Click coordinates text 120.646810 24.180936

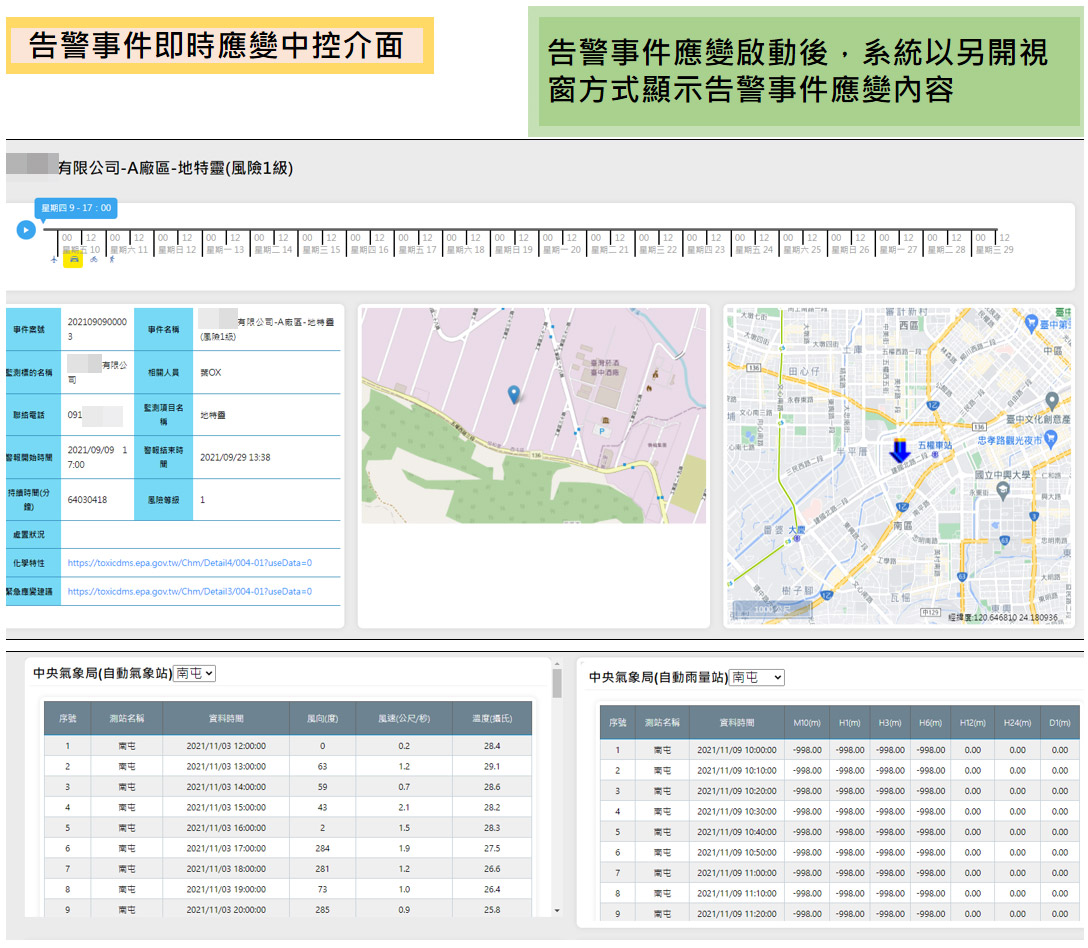tap(1016, 618)
